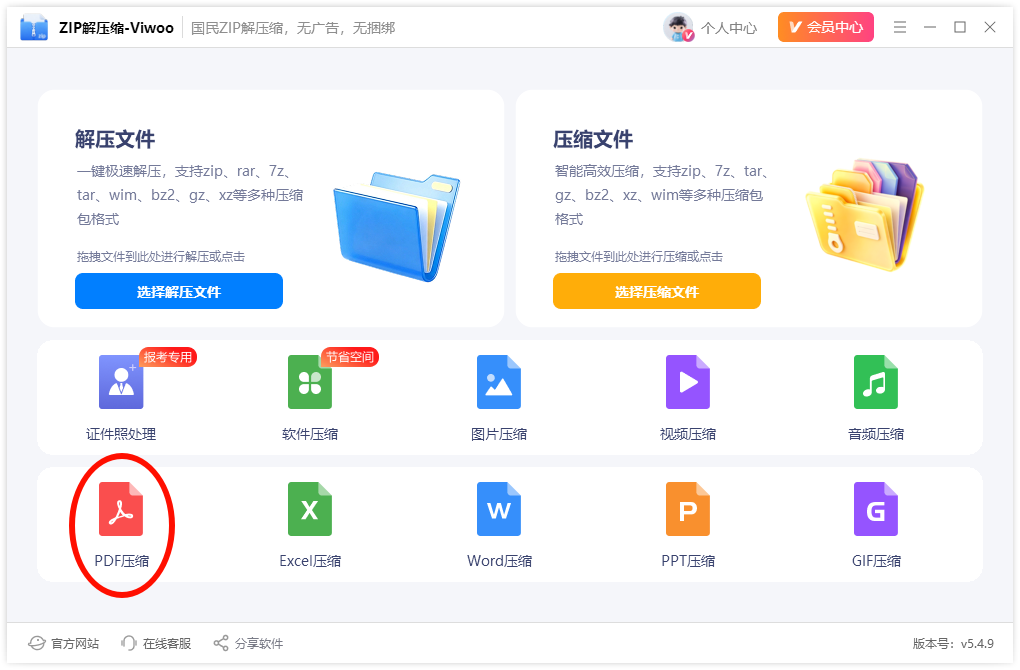Visit the 官方网站 link text
The width and height of the screenshot is (1020, 670).
click(75, 643)
